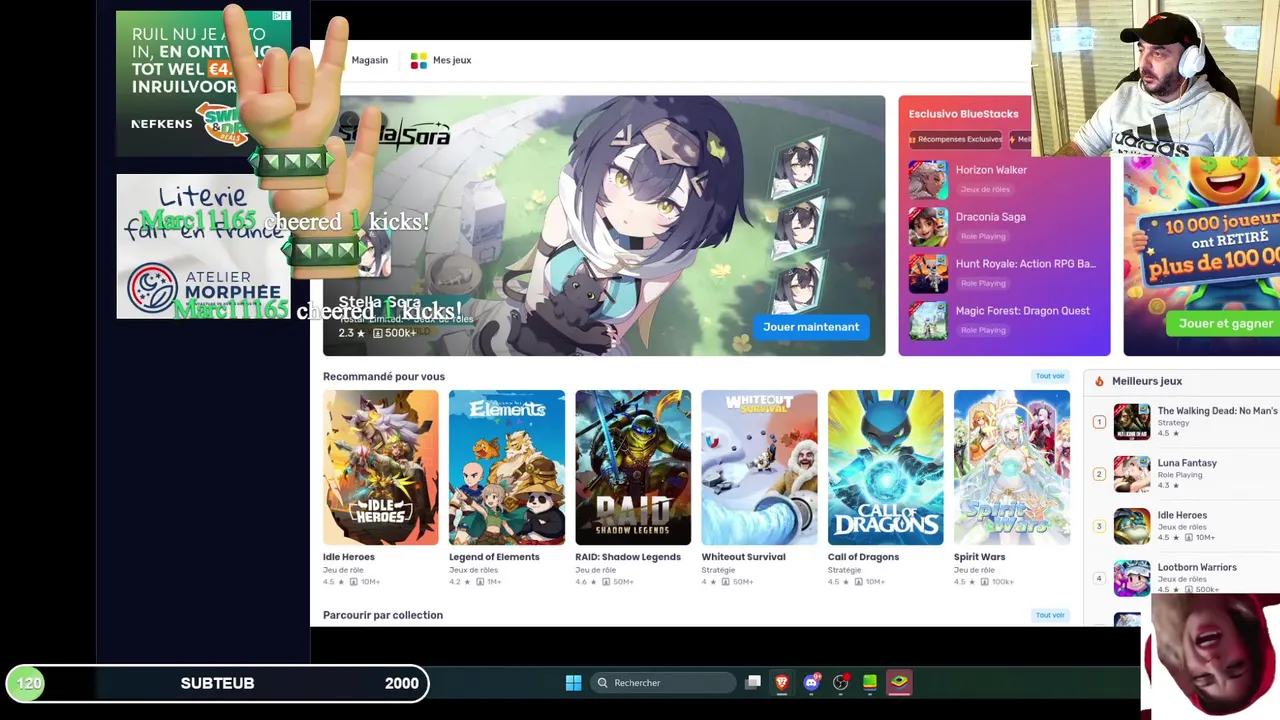Click the Meilleurs jeux heading
The width and height of the screenshot is (1280, 720).
coord(1147,381)
